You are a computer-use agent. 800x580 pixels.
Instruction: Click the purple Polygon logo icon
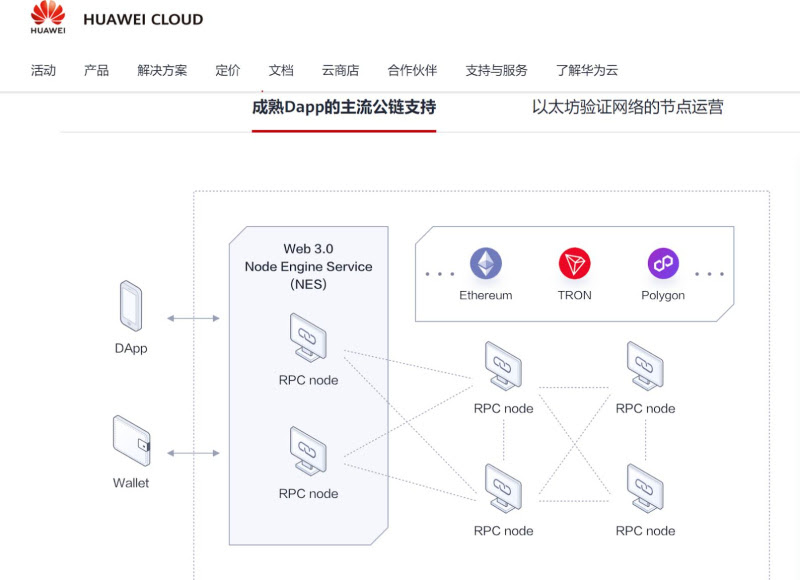663,263
